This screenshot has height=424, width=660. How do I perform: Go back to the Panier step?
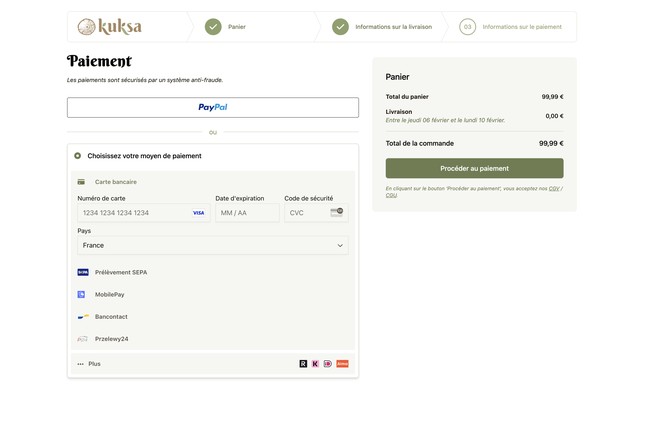click(237, 27)
